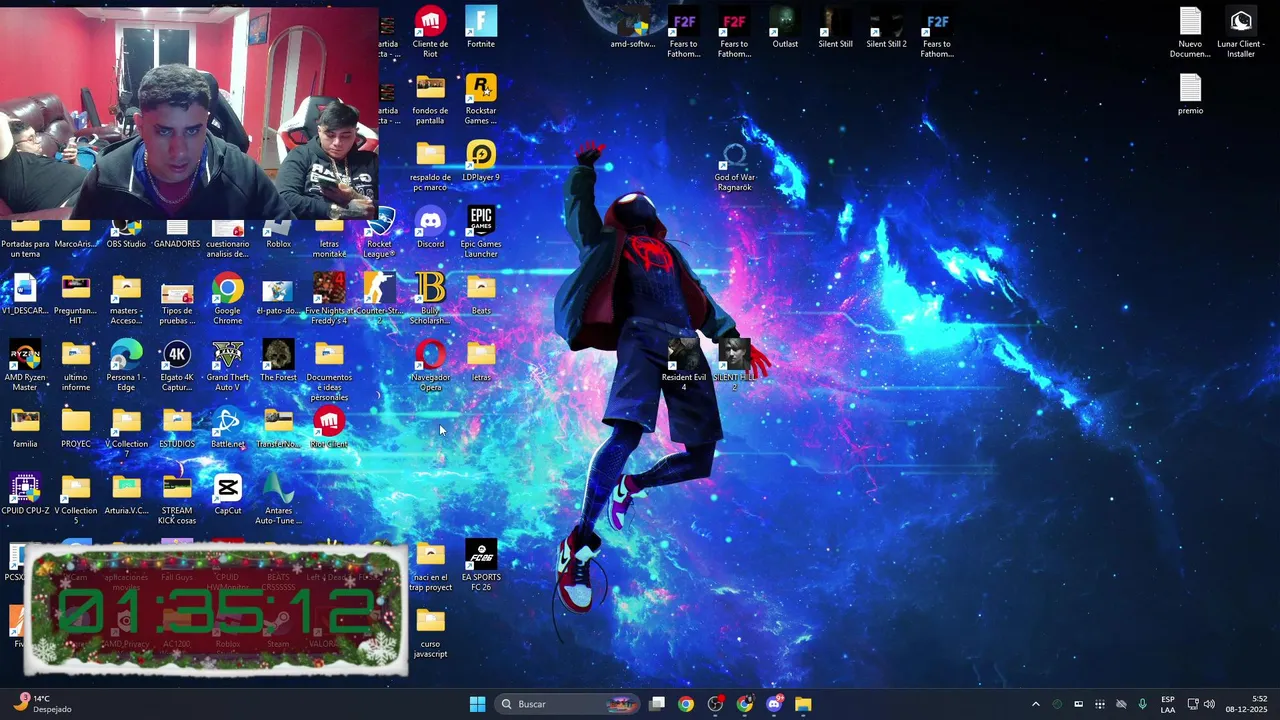The height and width of the screenshot is (720, 1280).
Task: Launch Grand Theft Auto V shortcut
Action: 227,366
